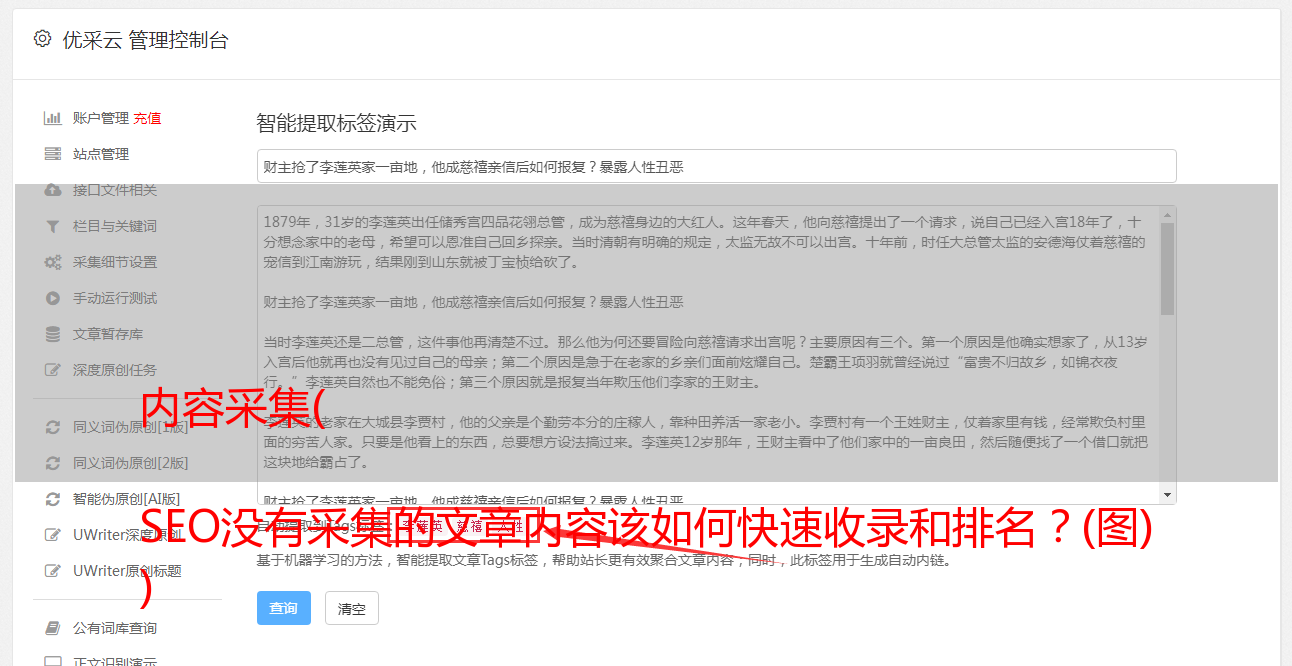
Task: Click the bar chart icon for 账户管理
Action: coord(53,118)
